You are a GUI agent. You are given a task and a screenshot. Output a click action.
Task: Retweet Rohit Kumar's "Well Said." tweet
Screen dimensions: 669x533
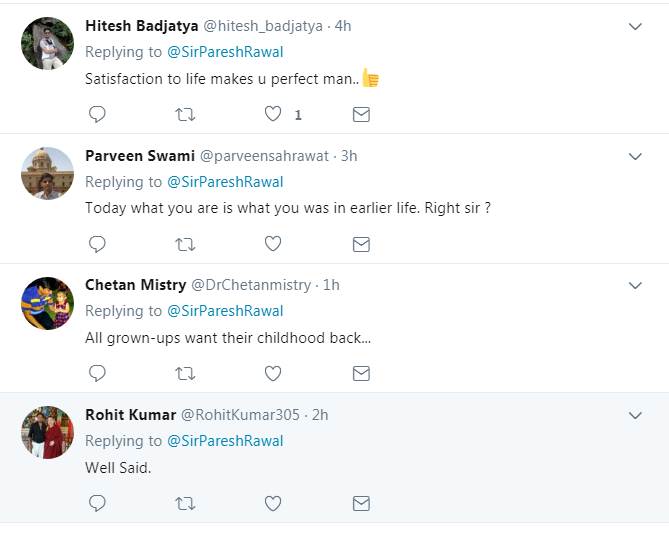tap(185, 503)
